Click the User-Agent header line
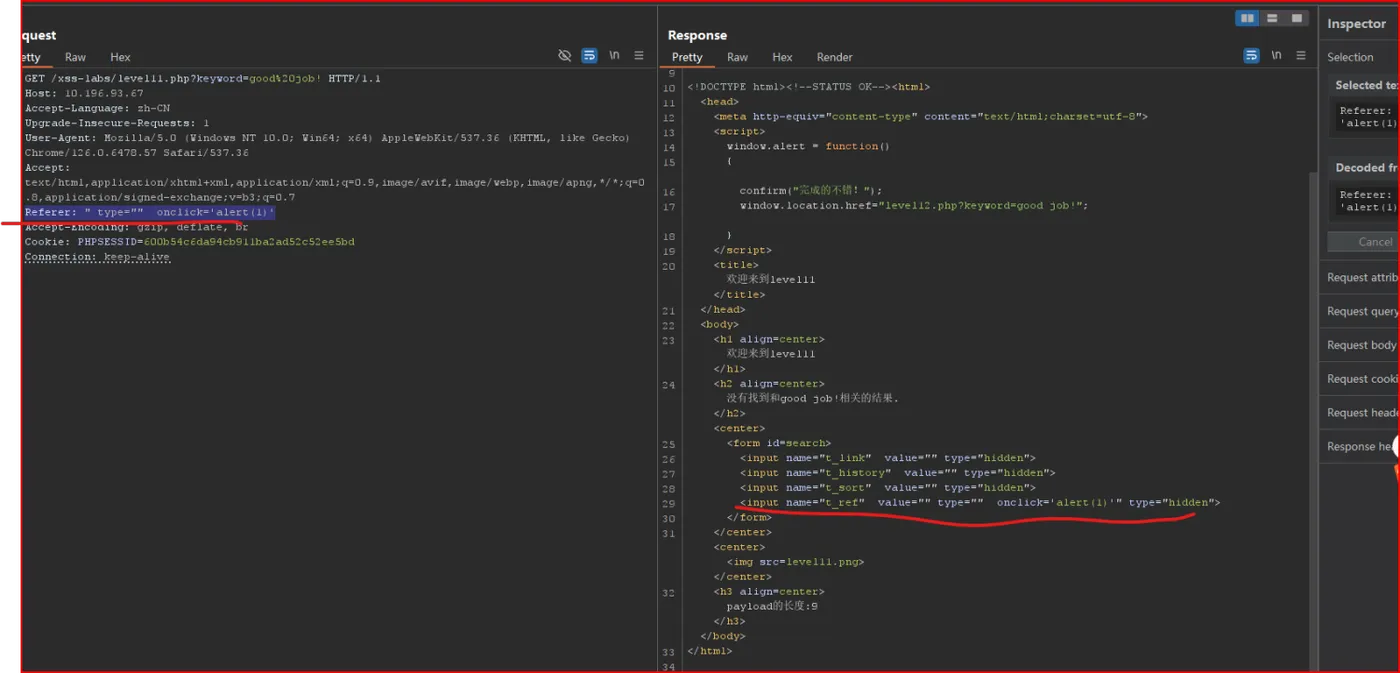Viewport: 1400px width, 673px height. 327,145
